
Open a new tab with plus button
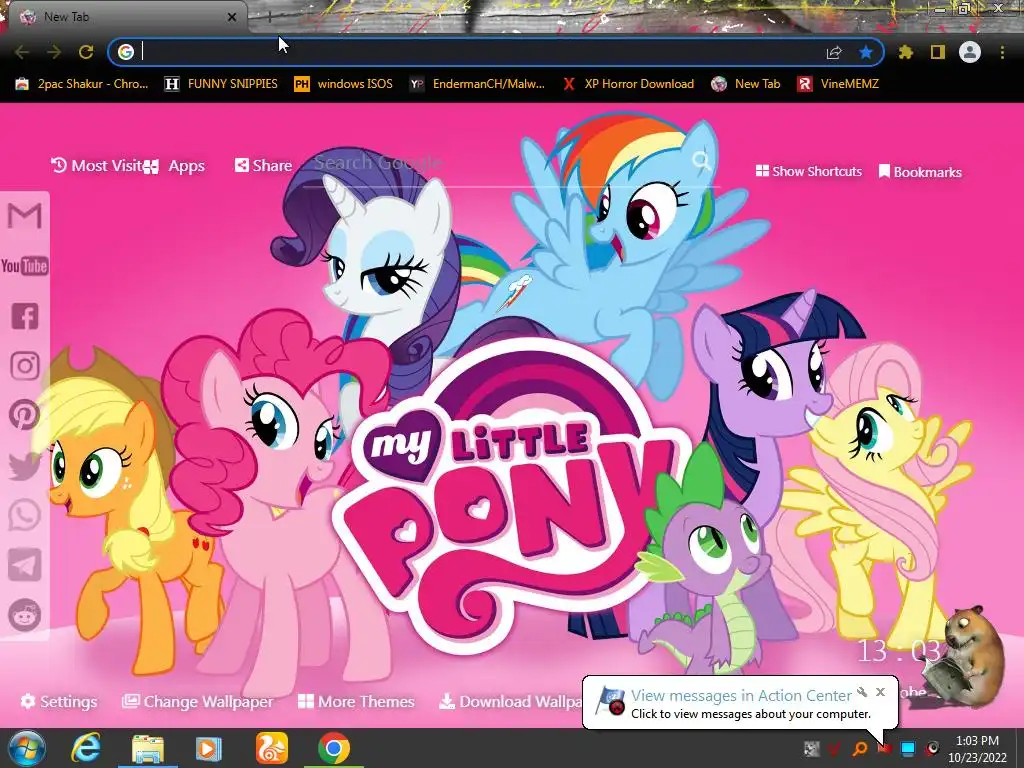coord(270,18)
